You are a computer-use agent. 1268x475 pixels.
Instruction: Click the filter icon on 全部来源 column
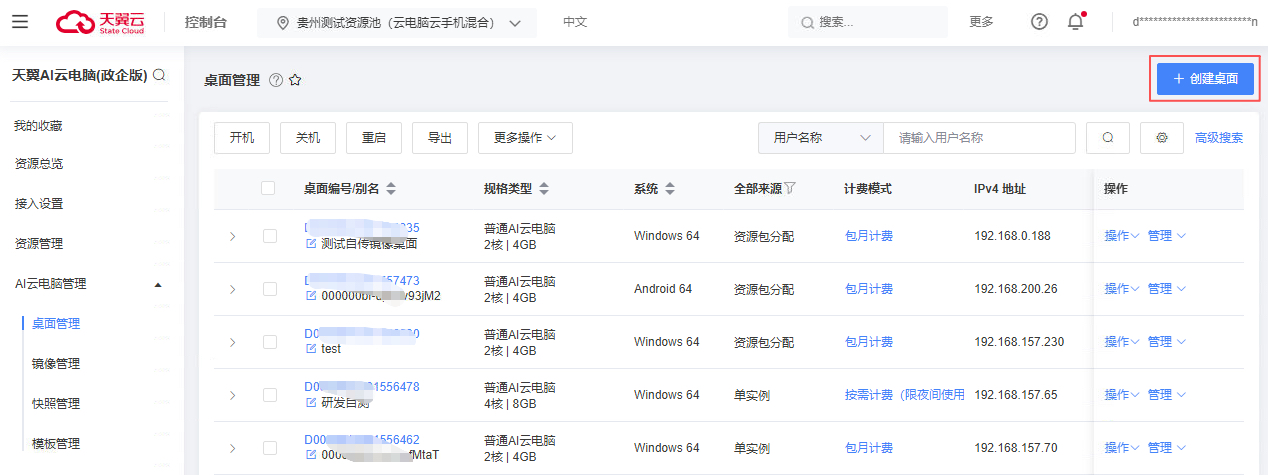pos(790,188)
